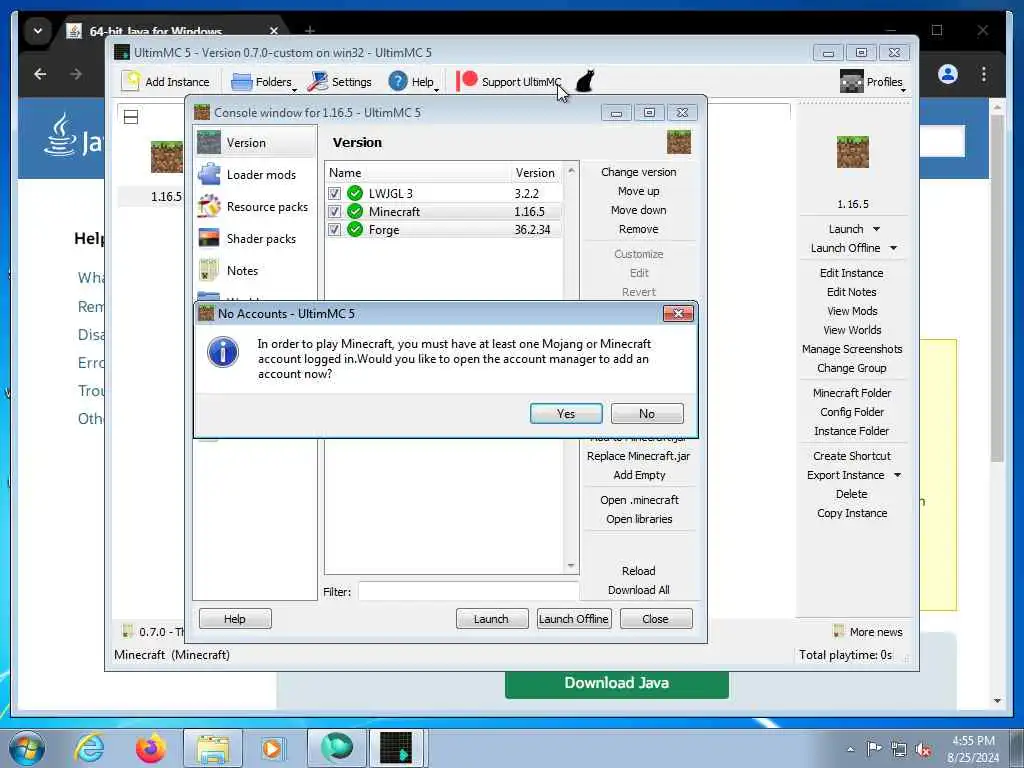The width and height of the screenshot is (1024, 768).
Task: Select Forge version 36.2.34 cell
Action: pos(532,229)
